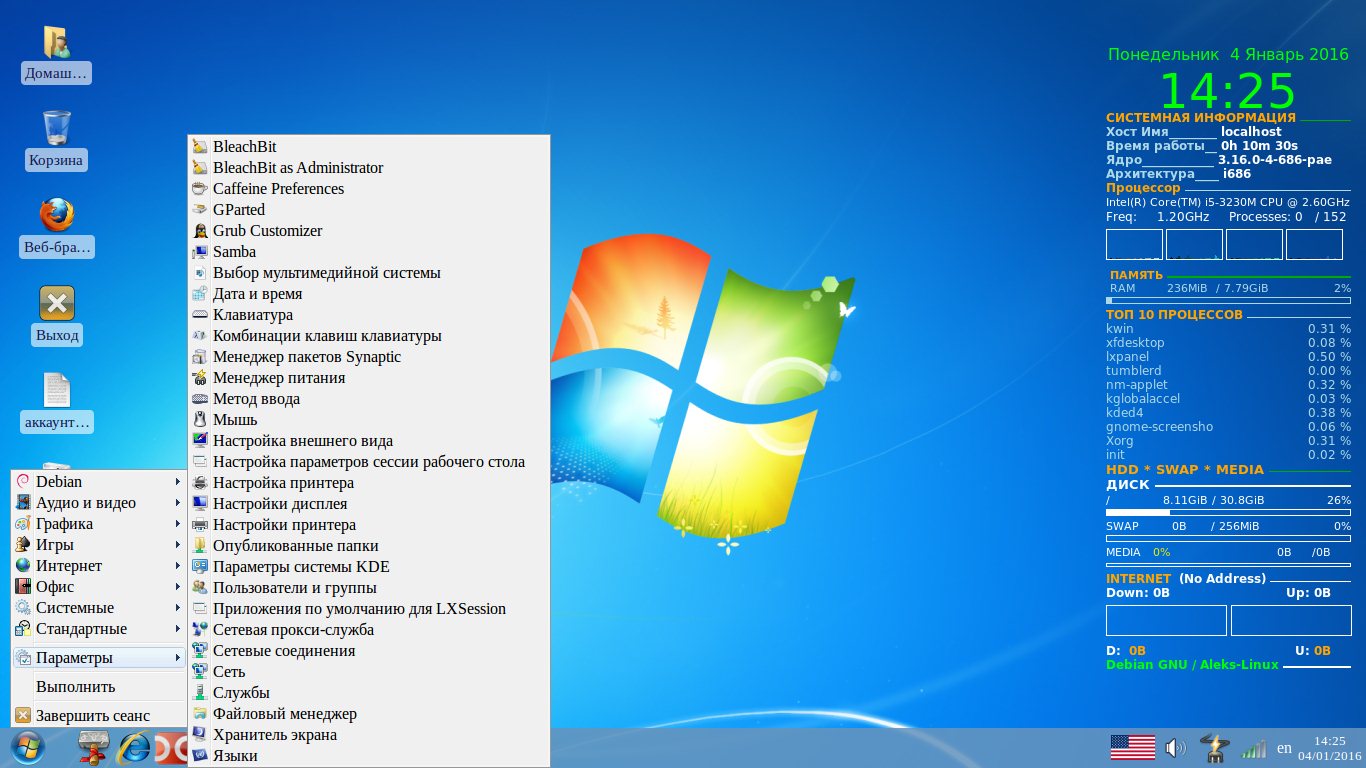Open the Samba configuration entry

[369, 251]
